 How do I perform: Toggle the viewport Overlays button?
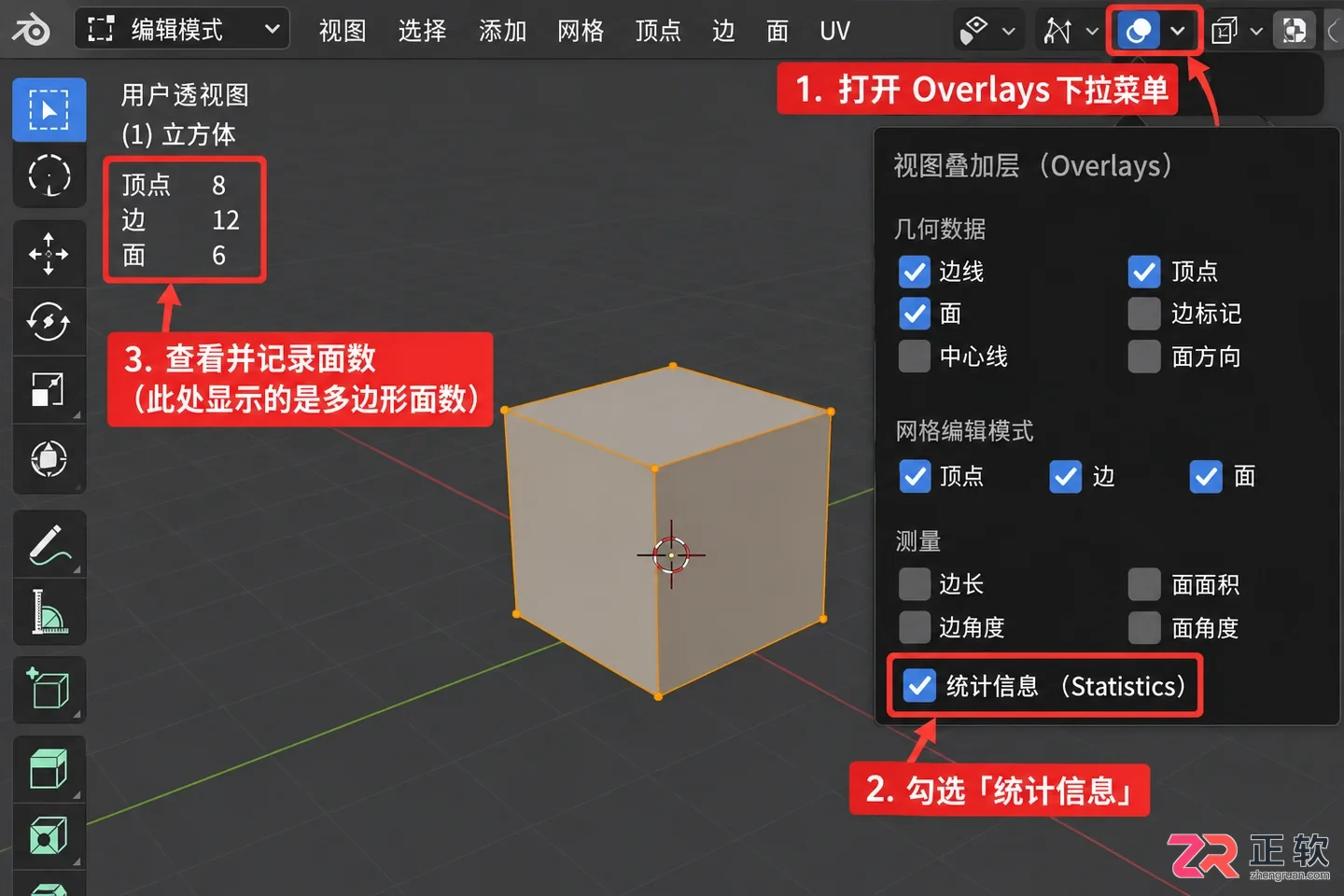point(1138,31)
